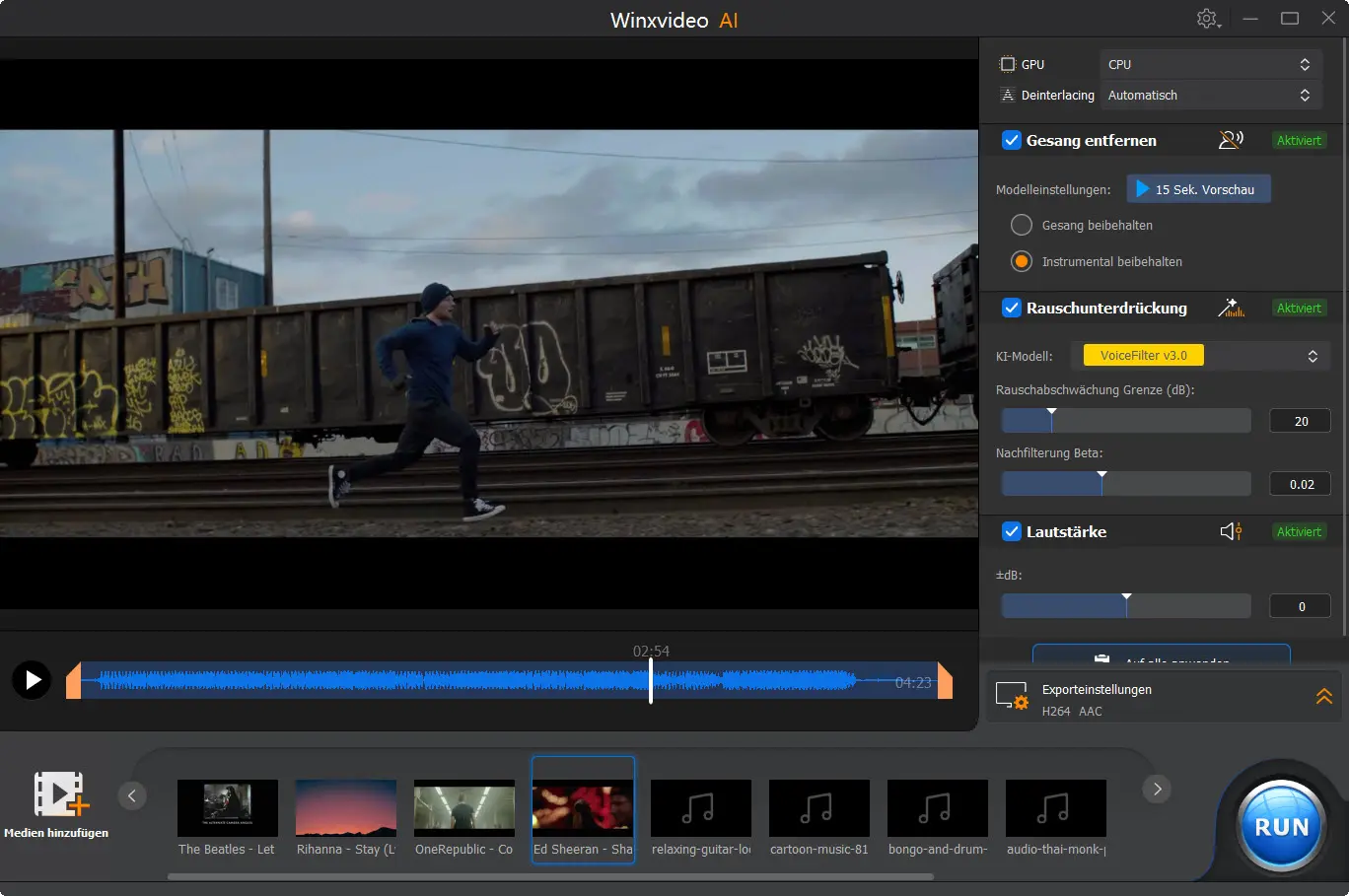1349x896 pixels.
Task: Open the GPU dropdown showing CPU
Action: click(x=1210, y=64)
